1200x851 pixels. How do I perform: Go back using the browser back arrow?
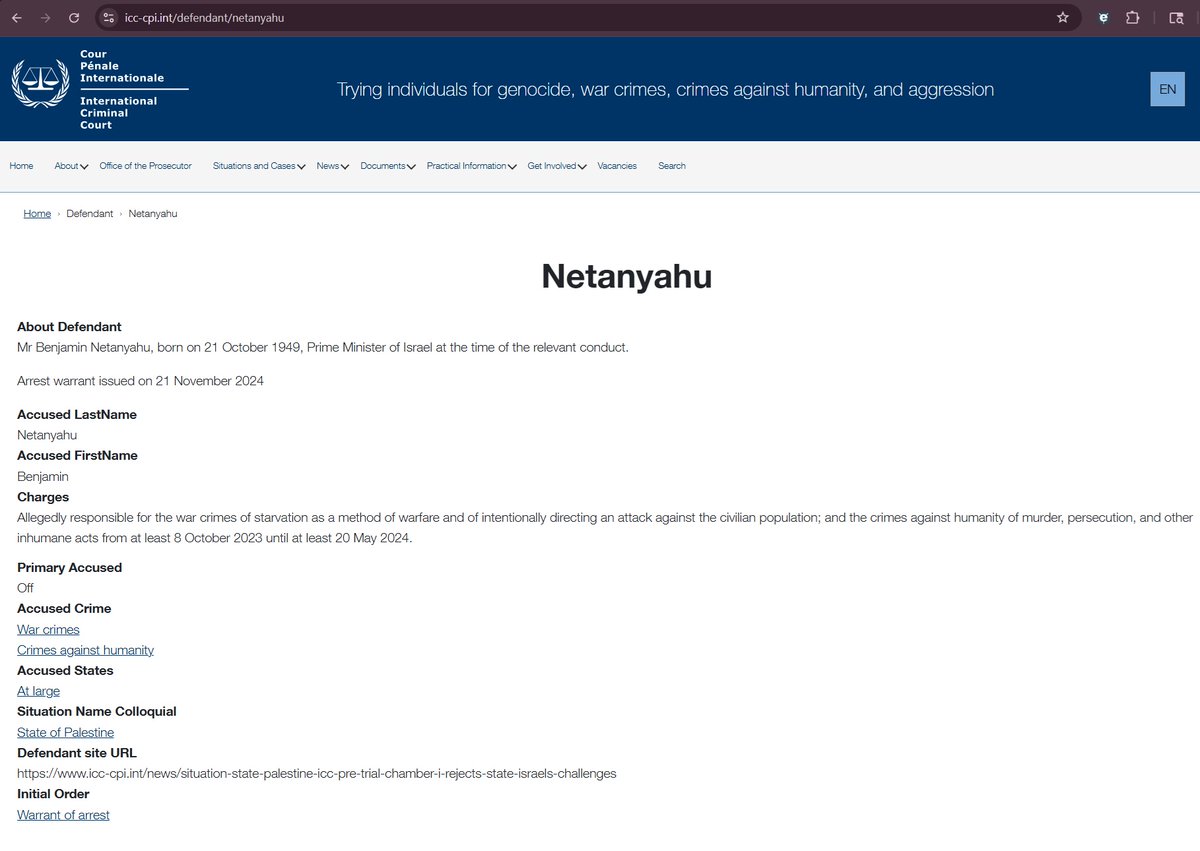[17, 18]
